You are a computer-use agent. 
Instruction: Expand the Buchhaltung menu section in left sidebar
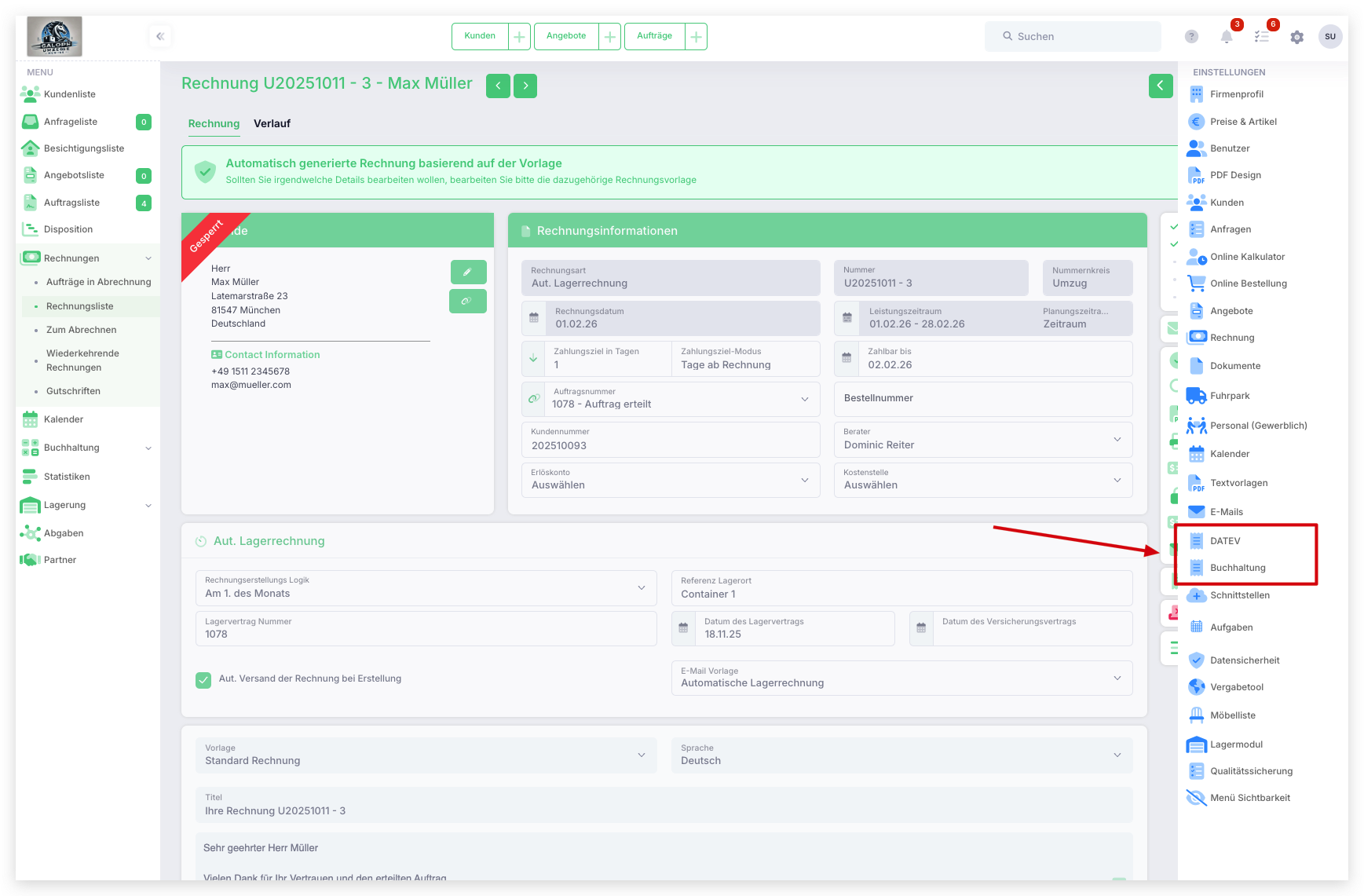pos(86,448)
